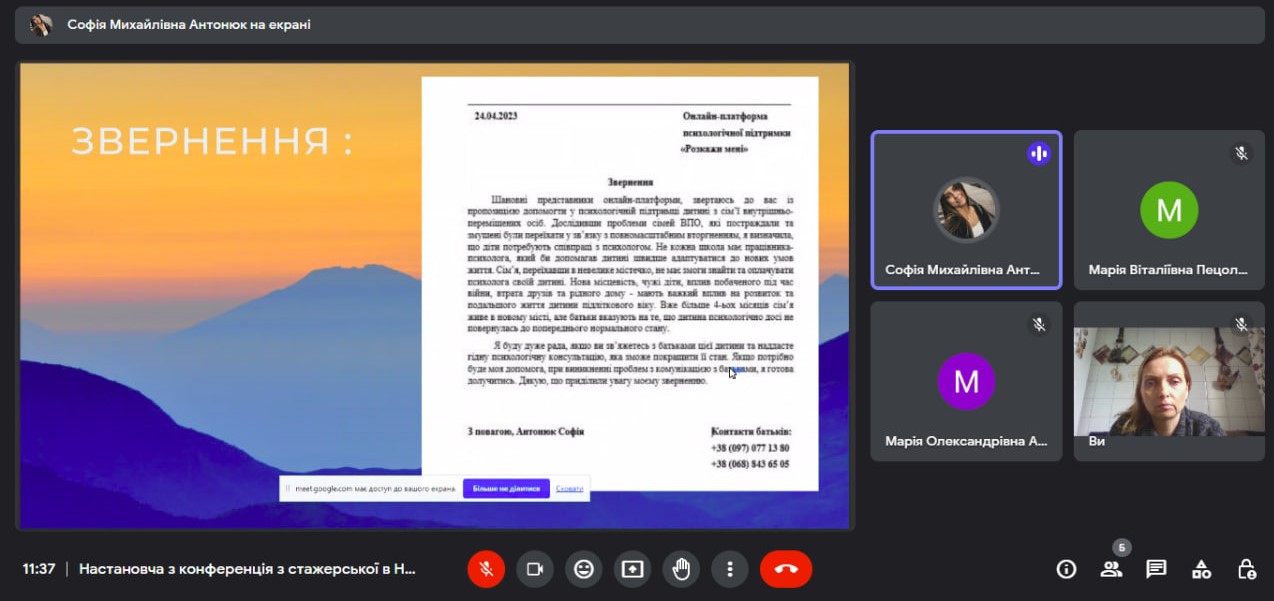Click the participant count badge showing 5
This screenshot has width=1274, height=601.
click(1122, 547)
